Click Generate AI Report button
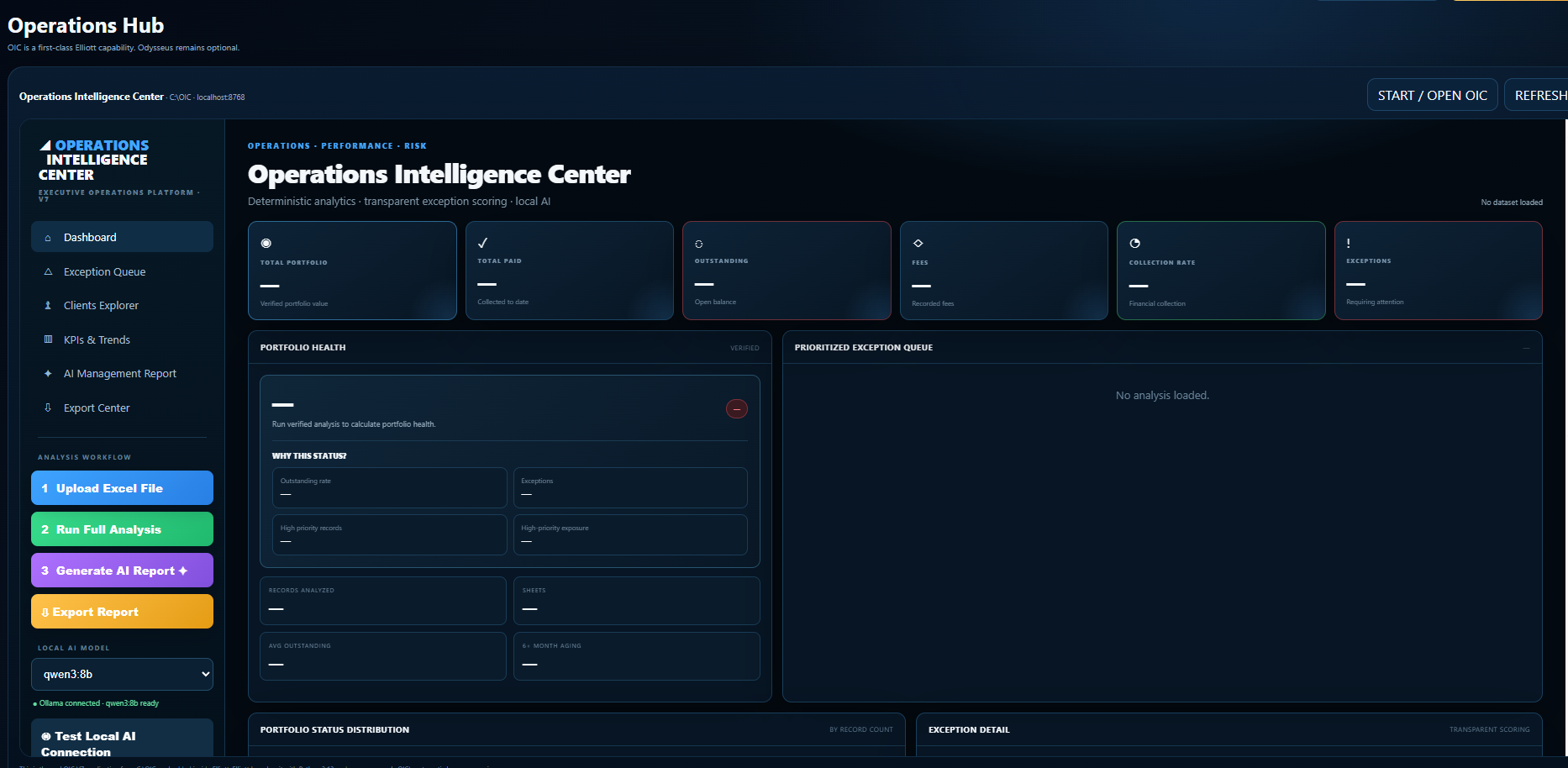1568x768 pixels. [122, 571]
